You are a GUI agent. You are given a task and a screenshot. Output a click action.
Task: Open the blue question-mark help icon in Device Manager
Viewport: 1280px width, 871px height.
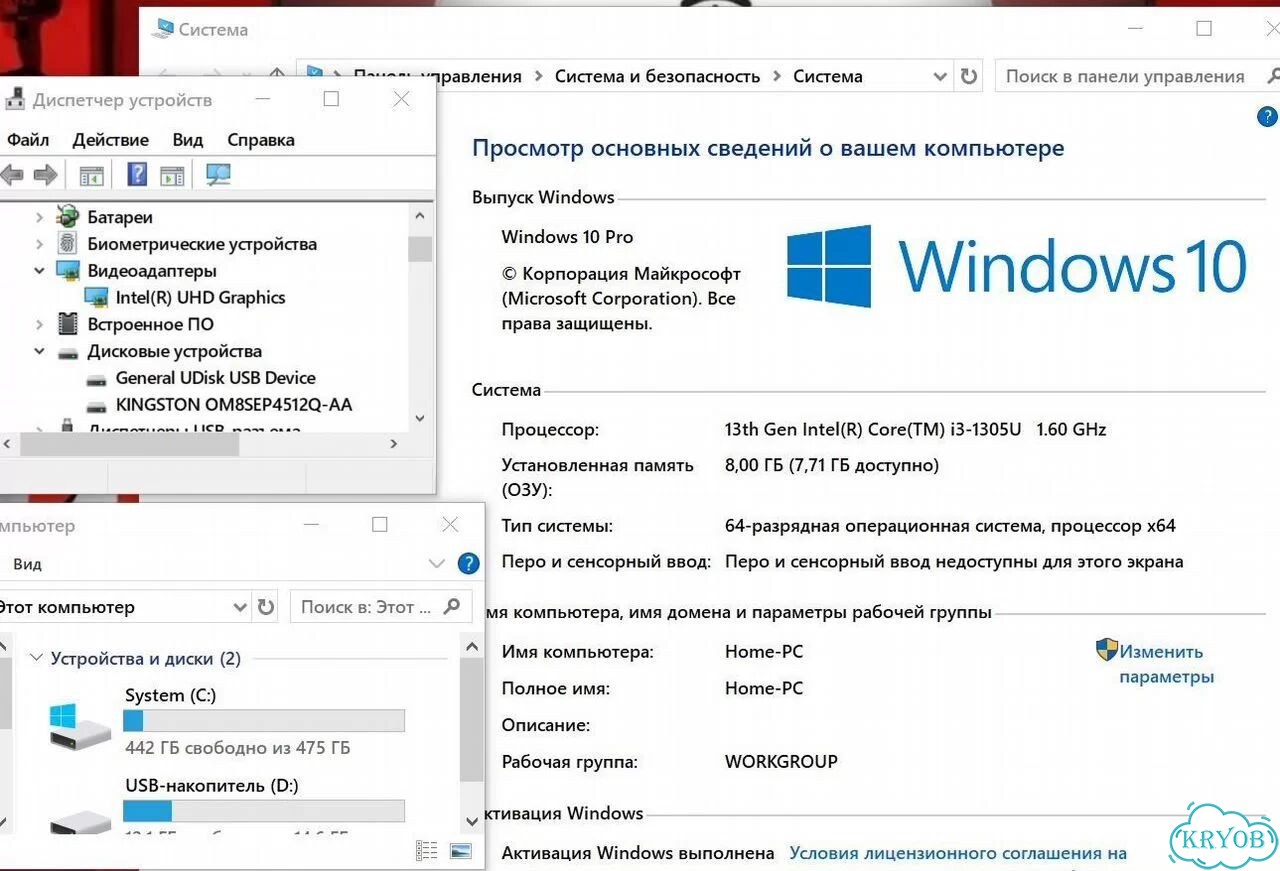click(137, 174)
